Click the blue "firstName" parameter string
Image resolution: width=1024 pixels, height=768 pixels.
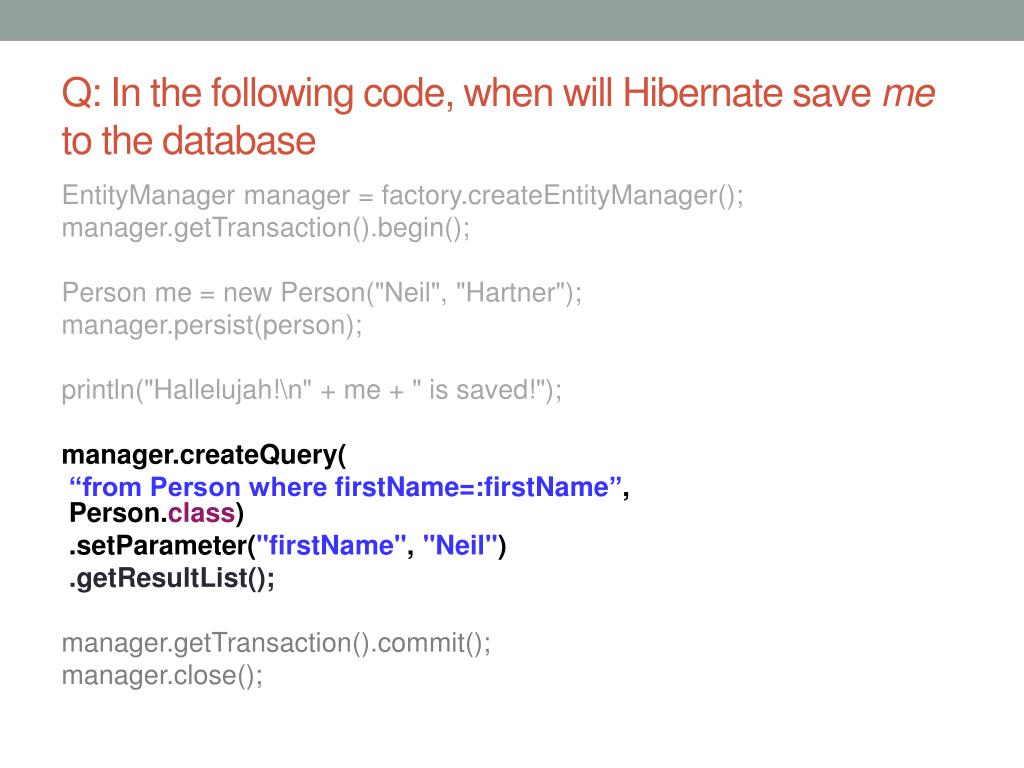point(332,546)
